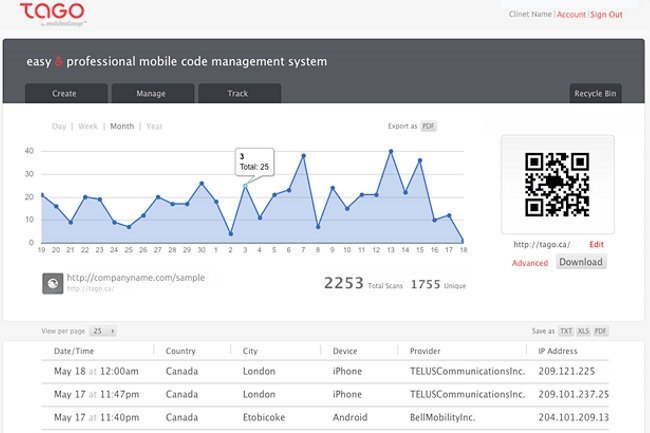
Task: Select the Track tab
Action: (x=240, y=93)
